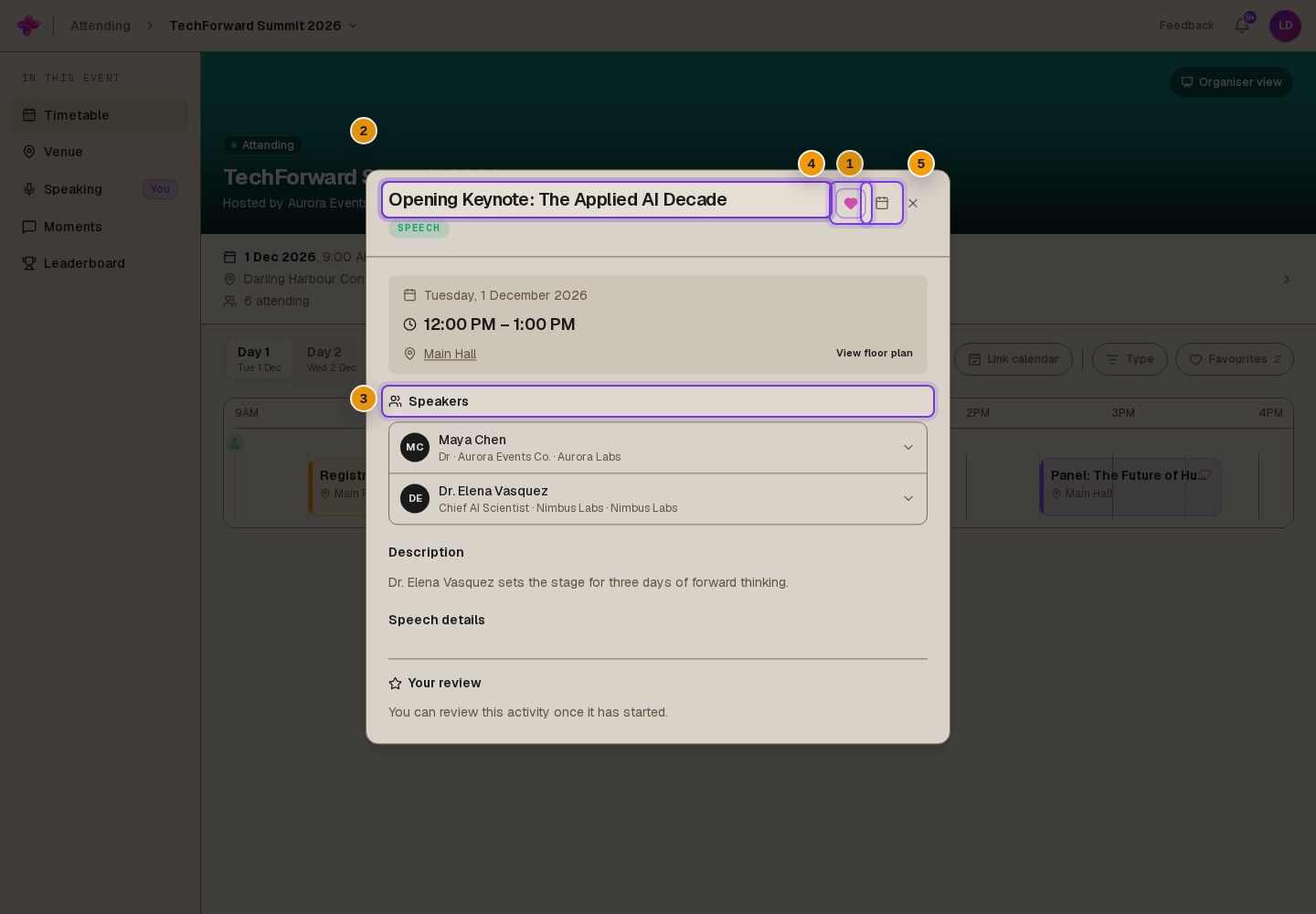Click the app logo in the top bar
This screenshot has height=914, width=1316.
click(28, 26)
